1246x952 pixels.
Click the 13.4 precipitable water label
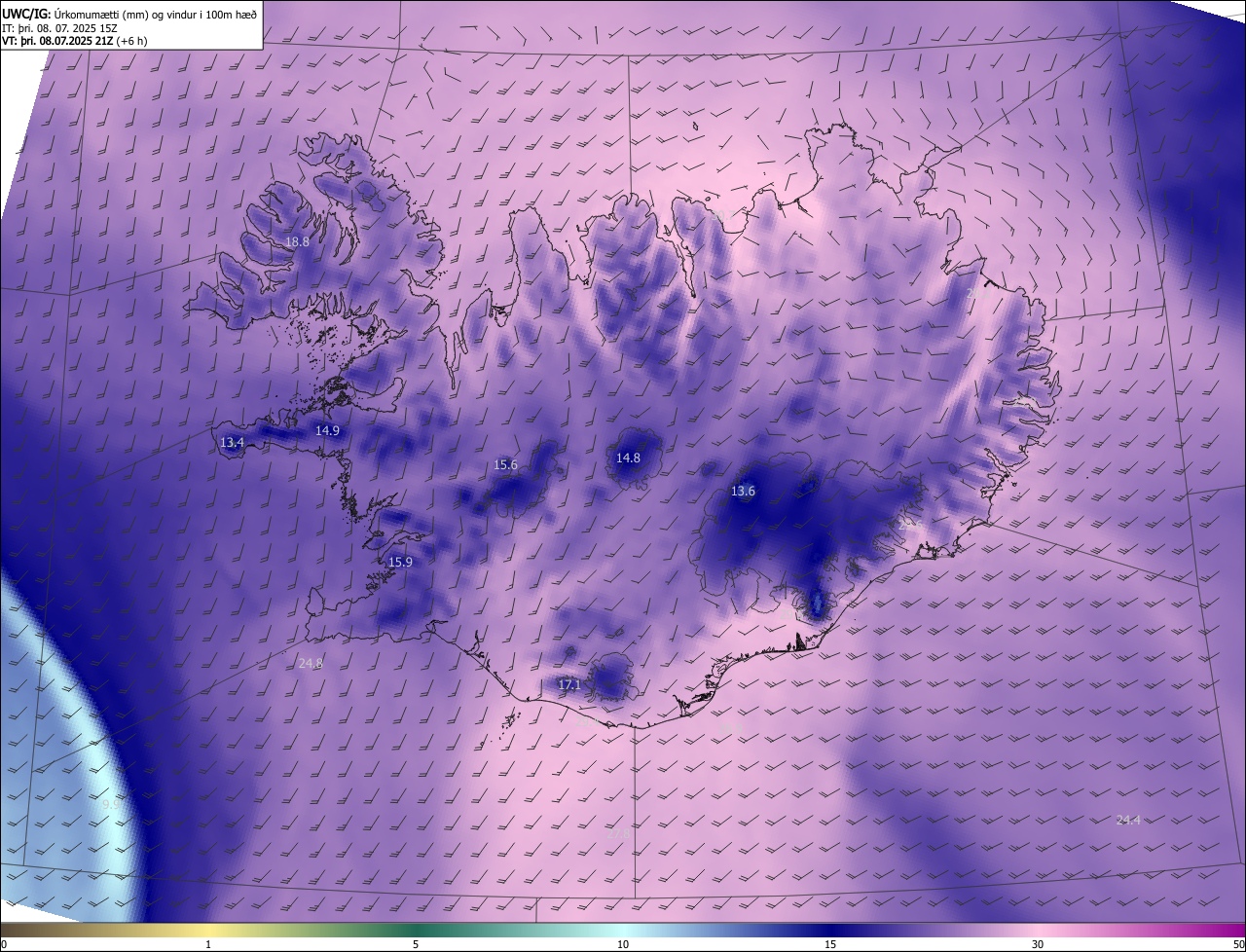[232, 442]
